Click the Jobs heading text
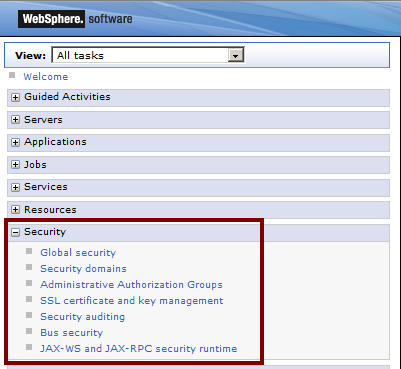This screenshot has height=369, width=401. pos(35,165)
